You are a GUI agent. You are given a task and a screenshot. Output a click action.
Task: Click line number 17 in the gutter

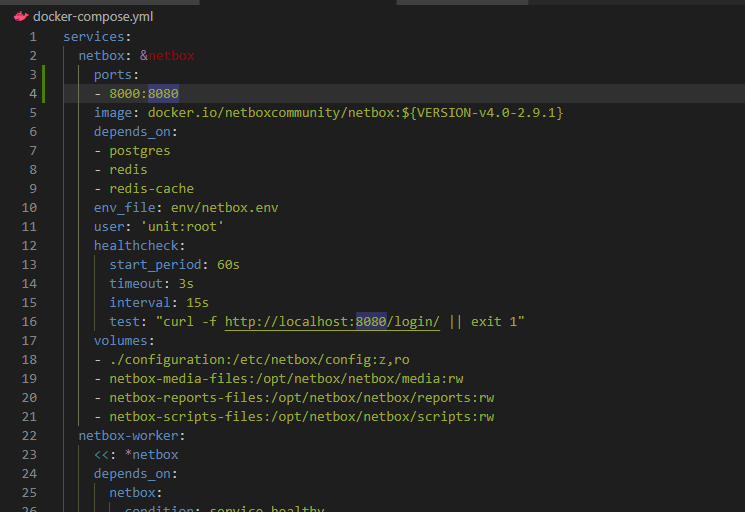[x=29, y=341]
